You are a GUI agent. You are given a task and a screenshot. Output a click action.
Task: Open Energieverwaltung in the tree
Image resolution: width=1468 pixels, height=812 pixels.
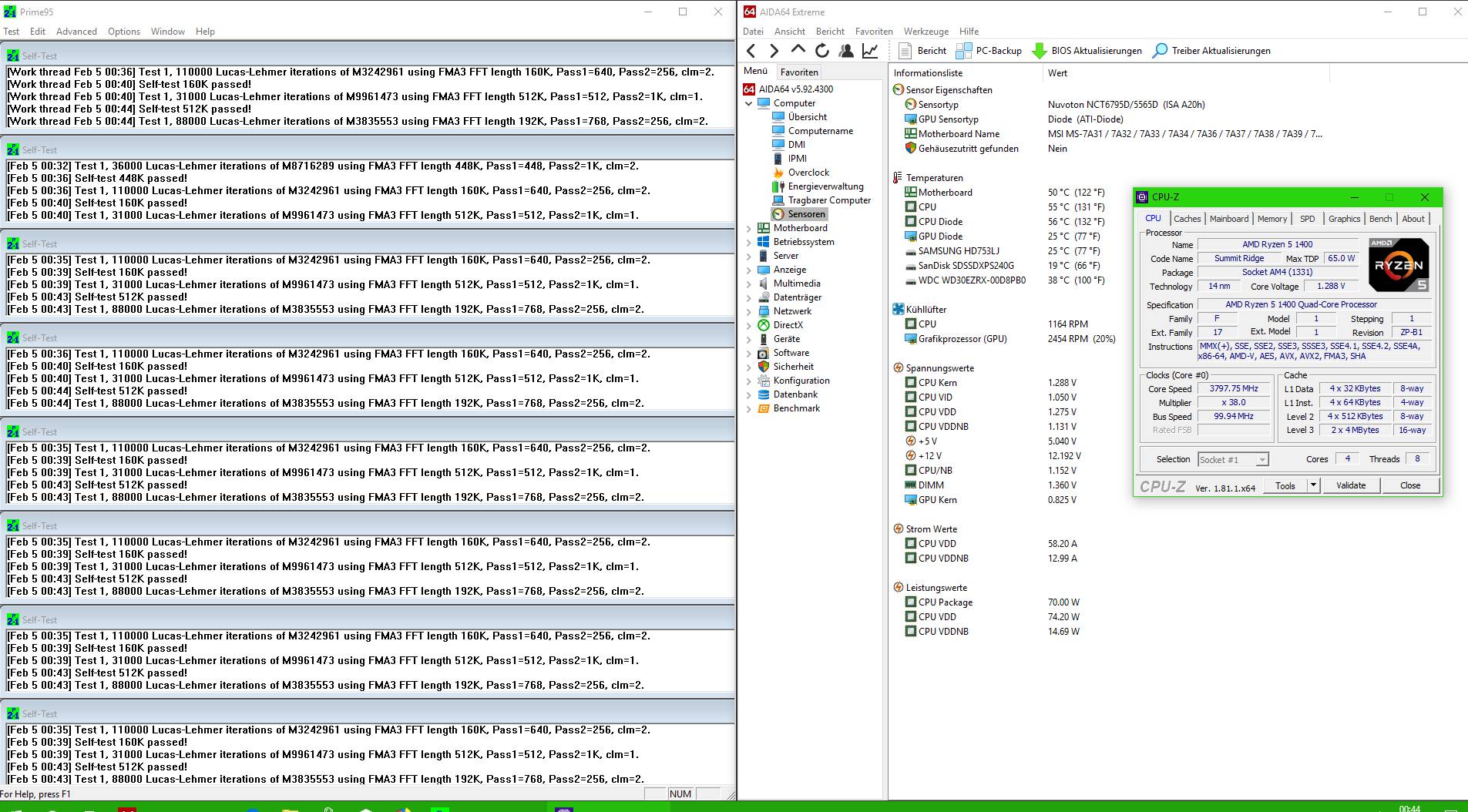[818, 186]
